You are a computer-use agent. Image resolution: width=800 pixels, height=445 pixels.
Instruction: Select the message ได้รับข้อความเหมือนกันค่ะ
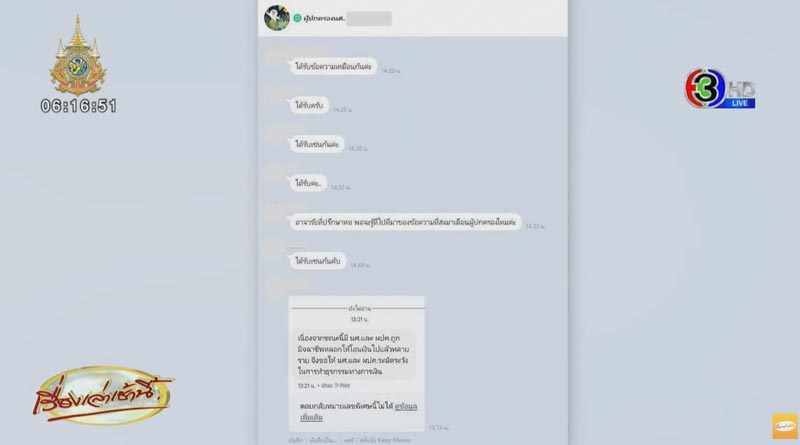[334, 66]
